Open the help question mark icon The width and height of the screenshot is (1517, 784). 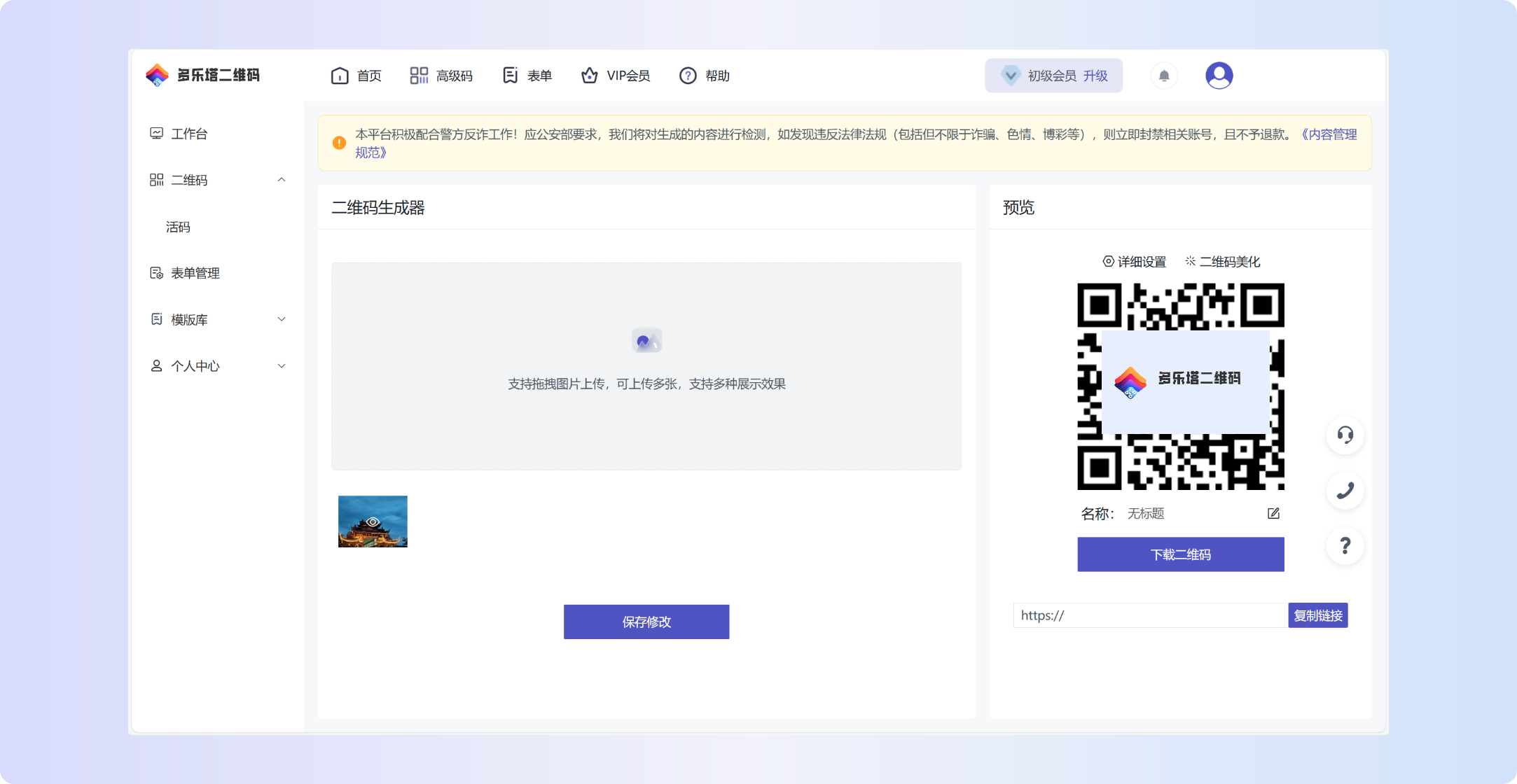click(1345, 546)
